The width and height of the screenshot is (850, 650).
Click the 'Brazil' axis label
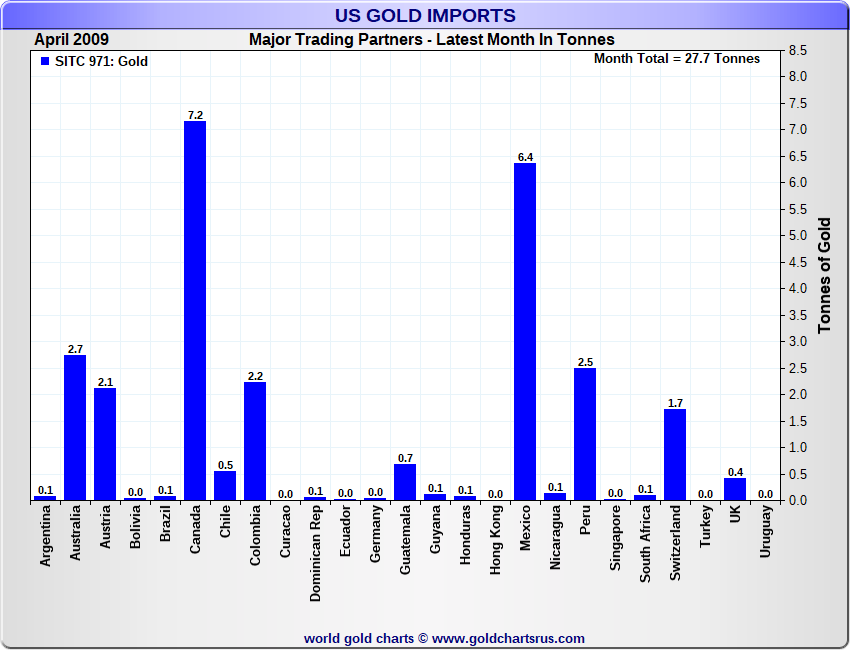[x=165, y=523]
